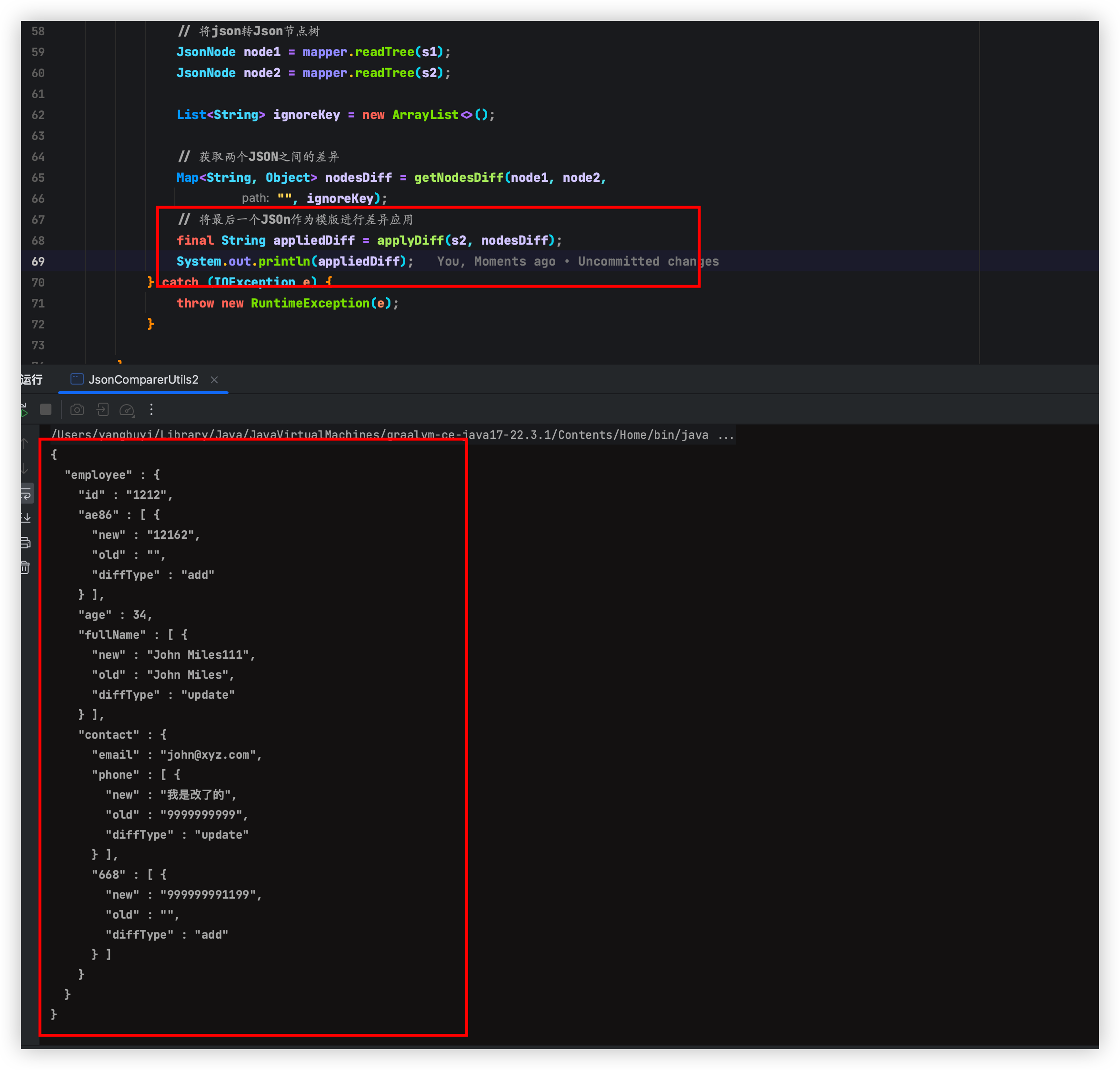The image size is (1120, 1070).
Task: Close the JsonComparerUtils2 run tab
Action: click(x=214, y=380)
